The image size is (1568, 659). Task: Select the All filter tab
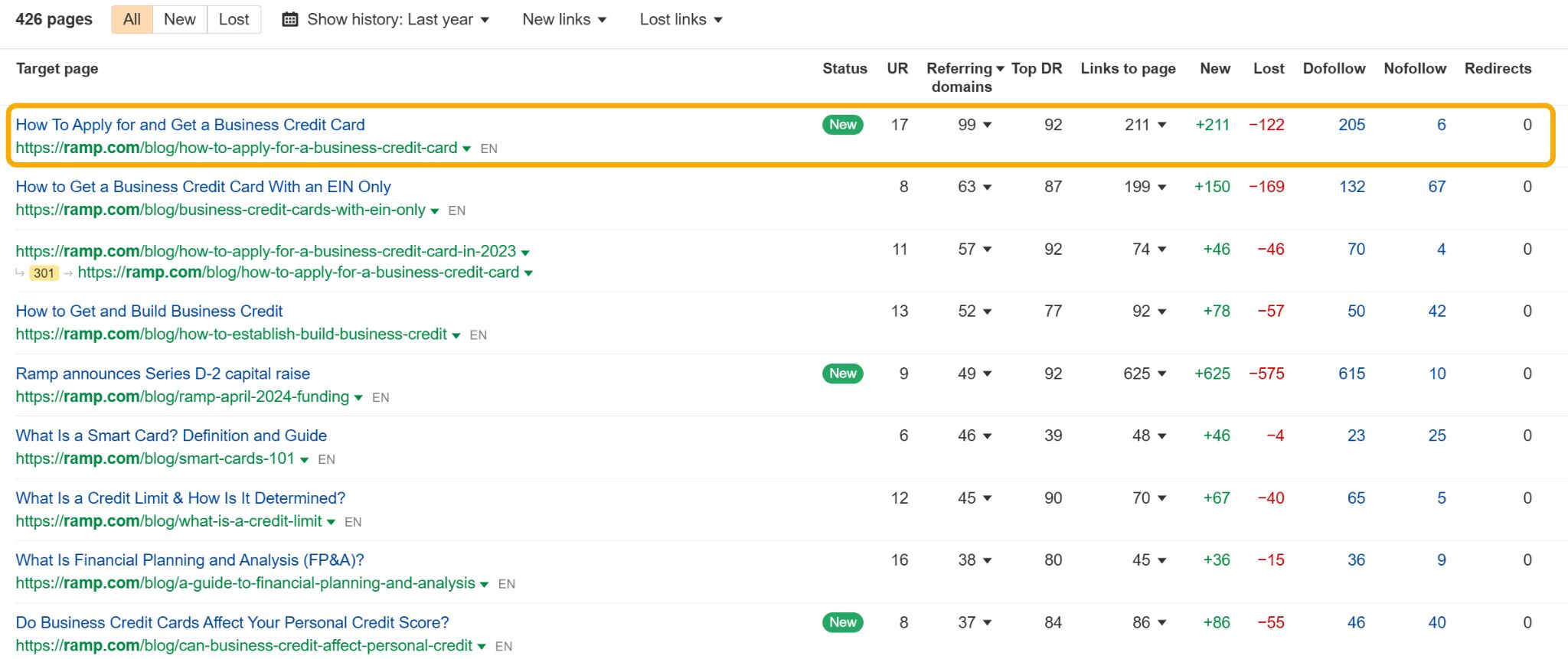(x=132, y=20)
